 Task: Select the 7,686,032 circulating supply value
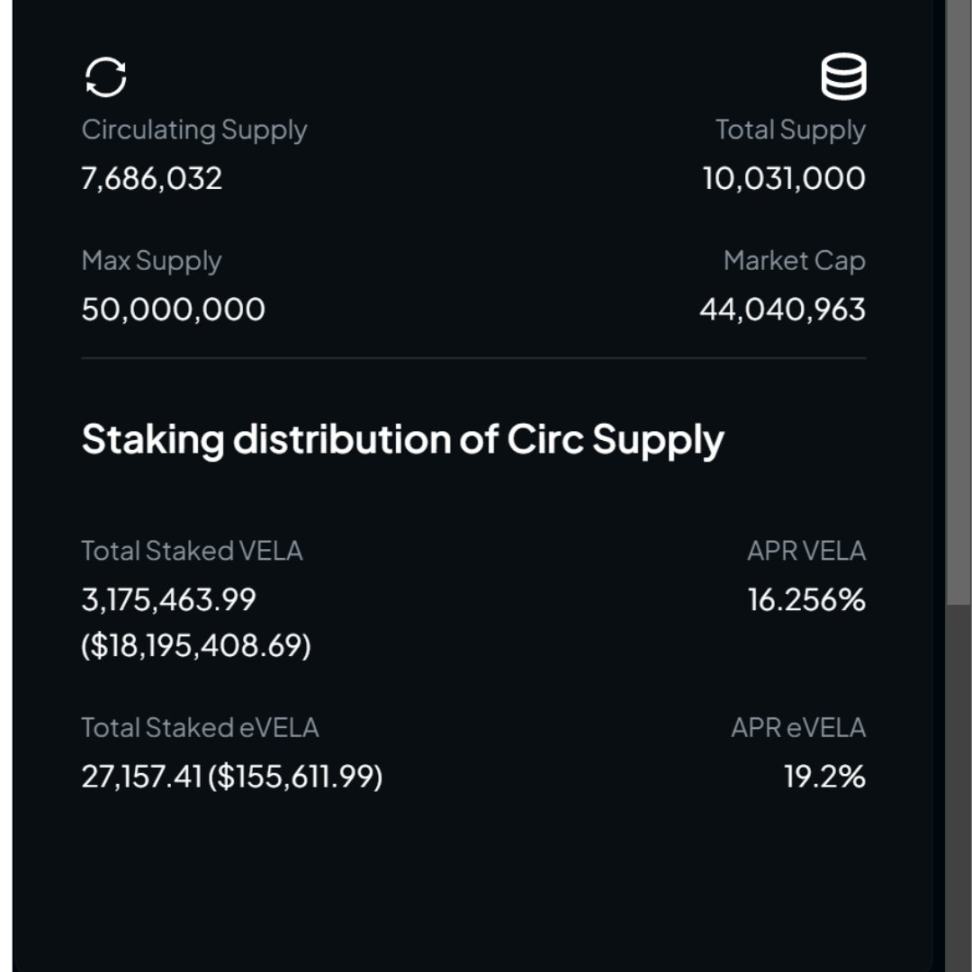[x=152, y=179]
